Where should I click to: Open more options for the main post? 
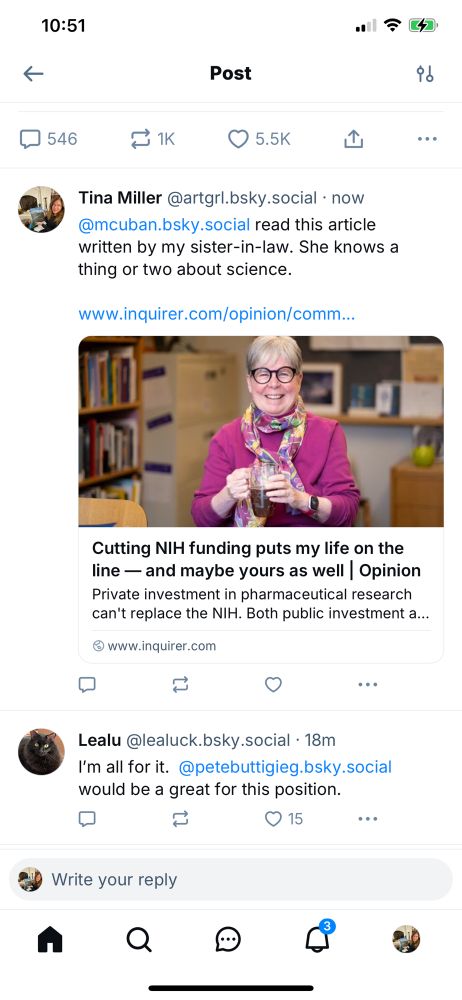click(x=427, y=139)
